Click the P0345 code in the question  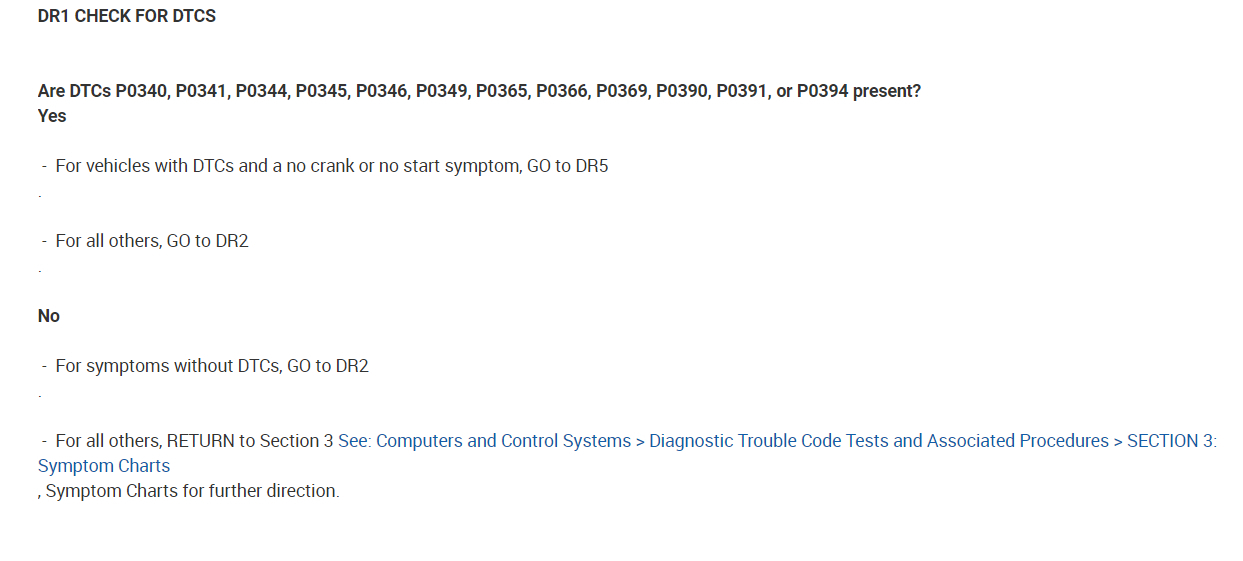[x=323, y=91]
